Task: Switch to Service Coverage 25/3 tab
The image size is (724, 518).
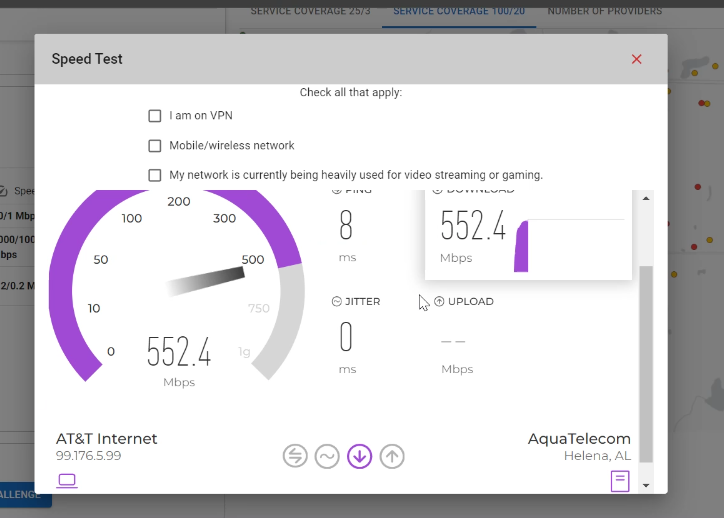Action: (310, 11)
